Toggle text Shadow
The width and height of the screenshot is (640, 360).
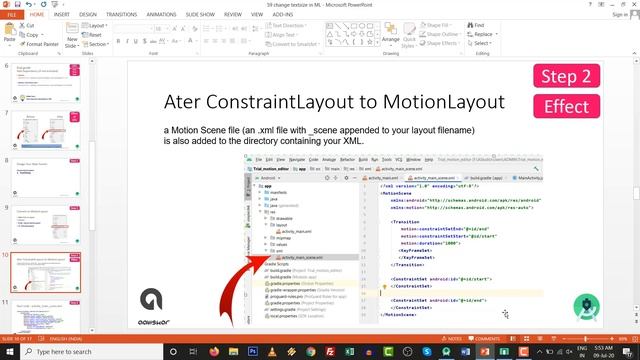coord(144,41)
